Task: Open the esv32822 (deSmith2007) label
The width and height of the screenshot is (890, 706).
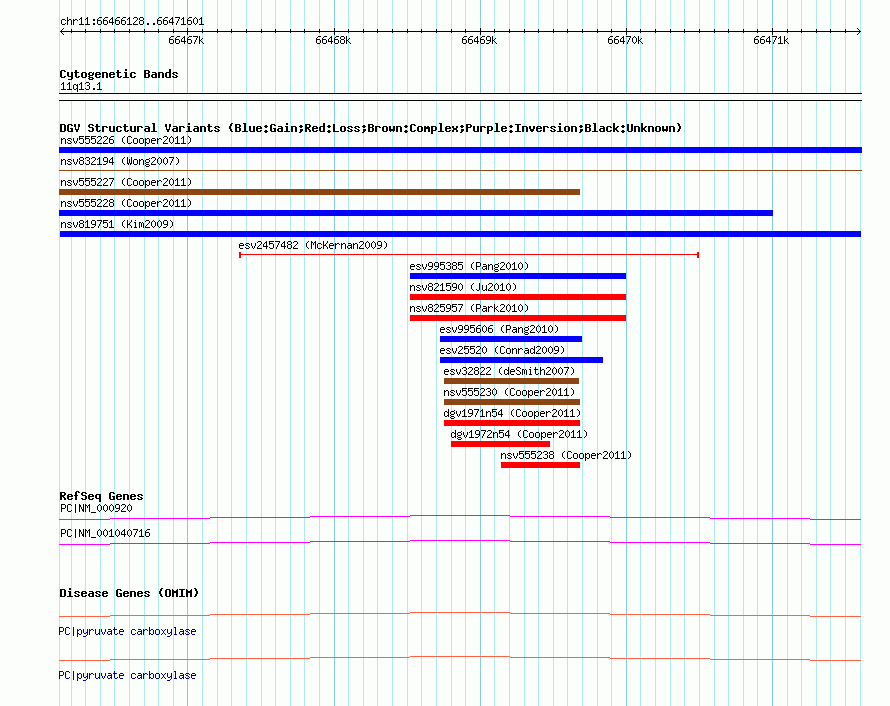Action: [509, 371]
